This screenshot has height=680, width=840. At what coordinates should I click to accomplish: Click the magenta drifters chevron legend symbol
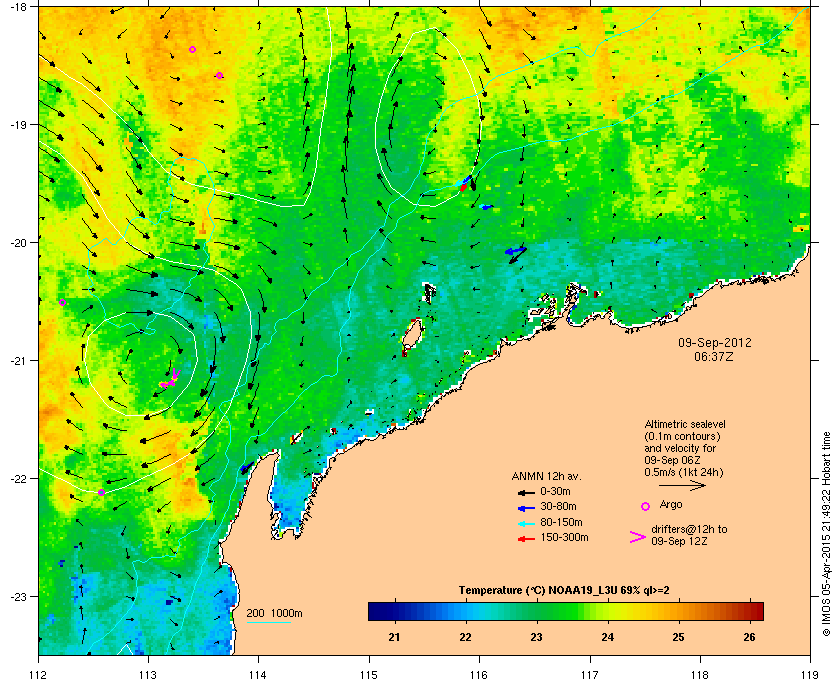638,537
